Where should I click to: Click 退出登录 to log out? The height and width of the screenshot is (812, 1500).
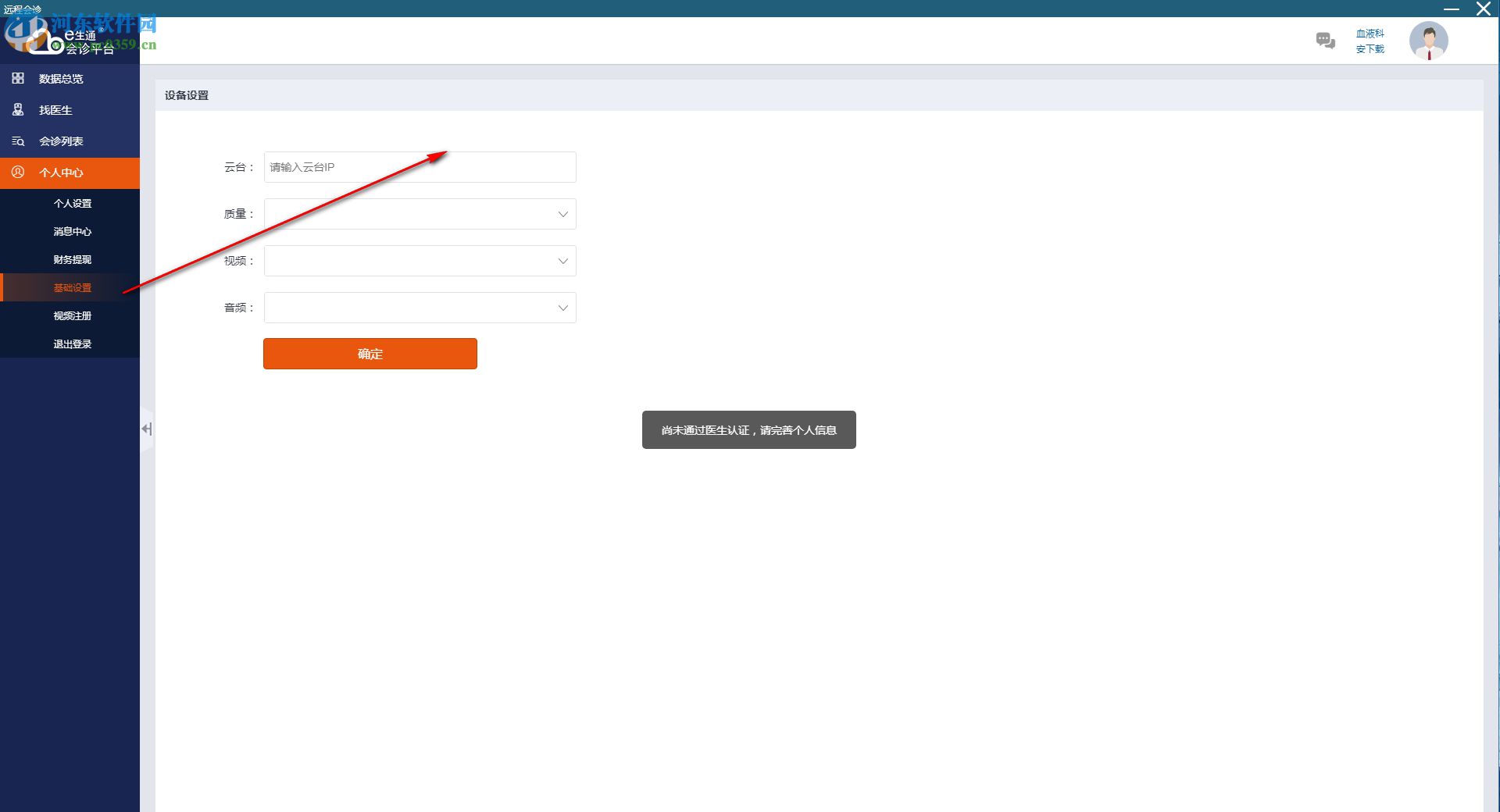[x=70, y=344]
